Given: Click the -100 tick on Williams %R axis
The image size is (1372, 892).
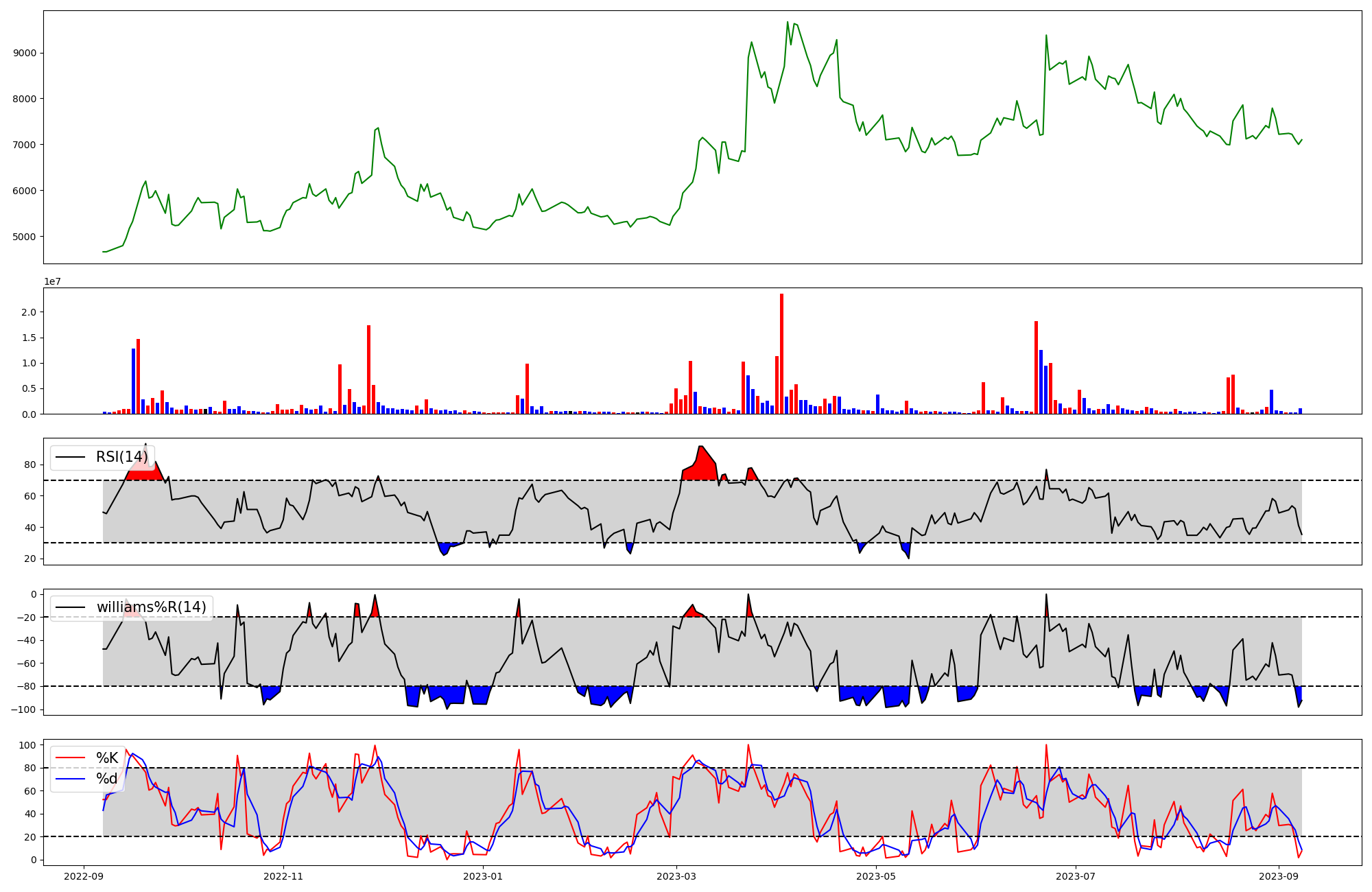Looking at the screenshot, I should click(x=23, y=709).
